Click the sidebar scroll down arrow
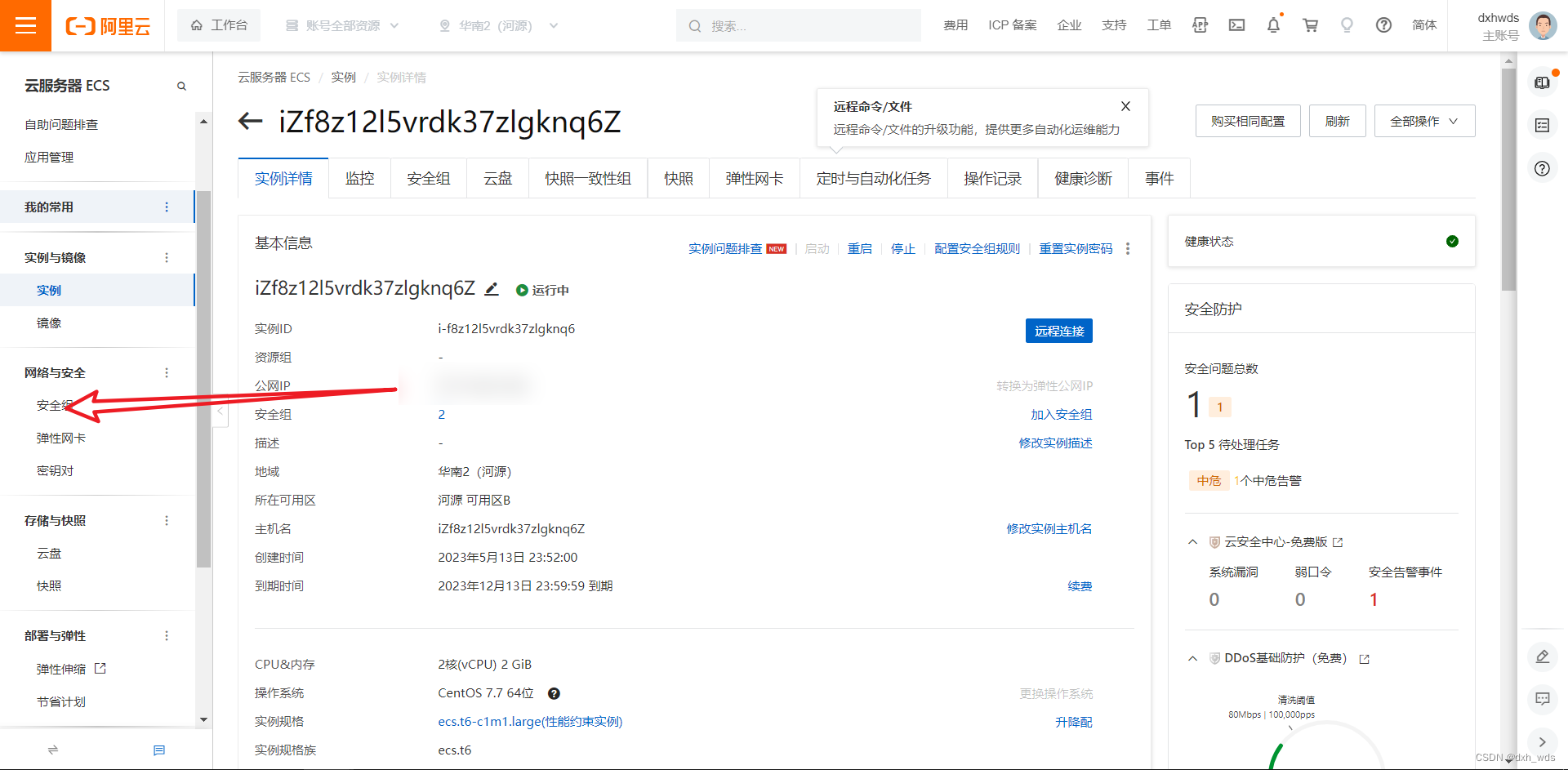 (x=203, y=719)
